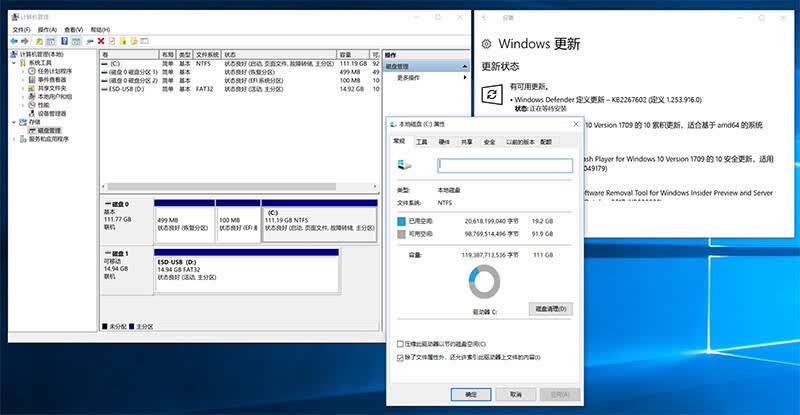Image resolution: width=800 pixels, height=415 pixels.
Task: Click the red X delete toolbar icon
Action: [x=101, y=41]
